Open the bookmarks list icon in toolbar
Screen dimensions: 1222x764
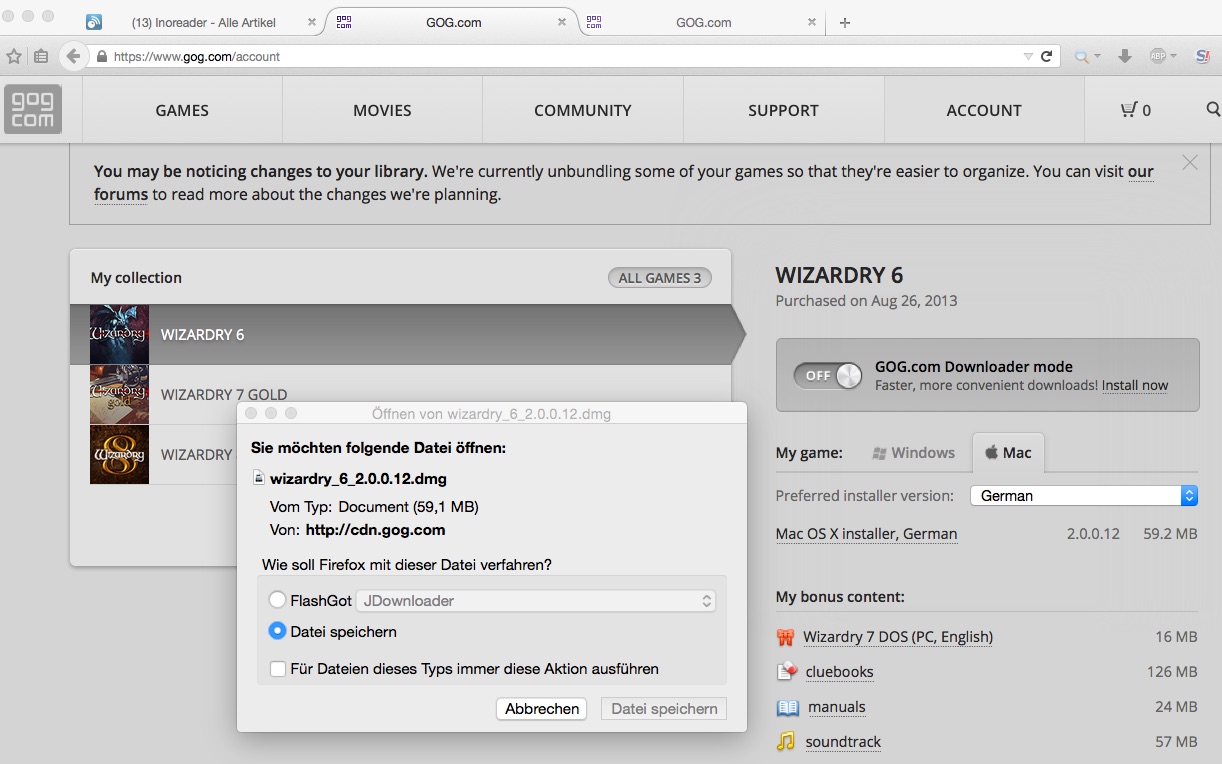coord(41,57)
